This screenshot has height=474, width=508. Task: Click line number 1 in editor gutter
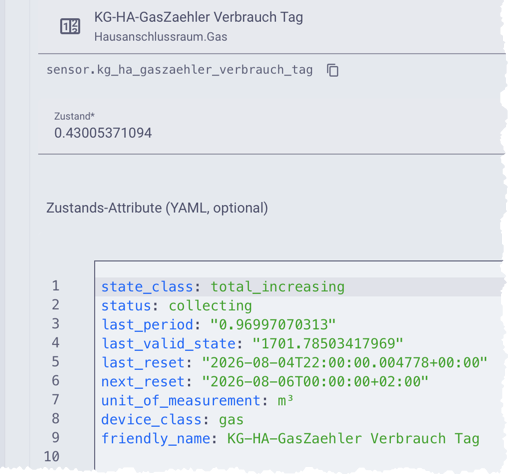click(x=56, y=286)
